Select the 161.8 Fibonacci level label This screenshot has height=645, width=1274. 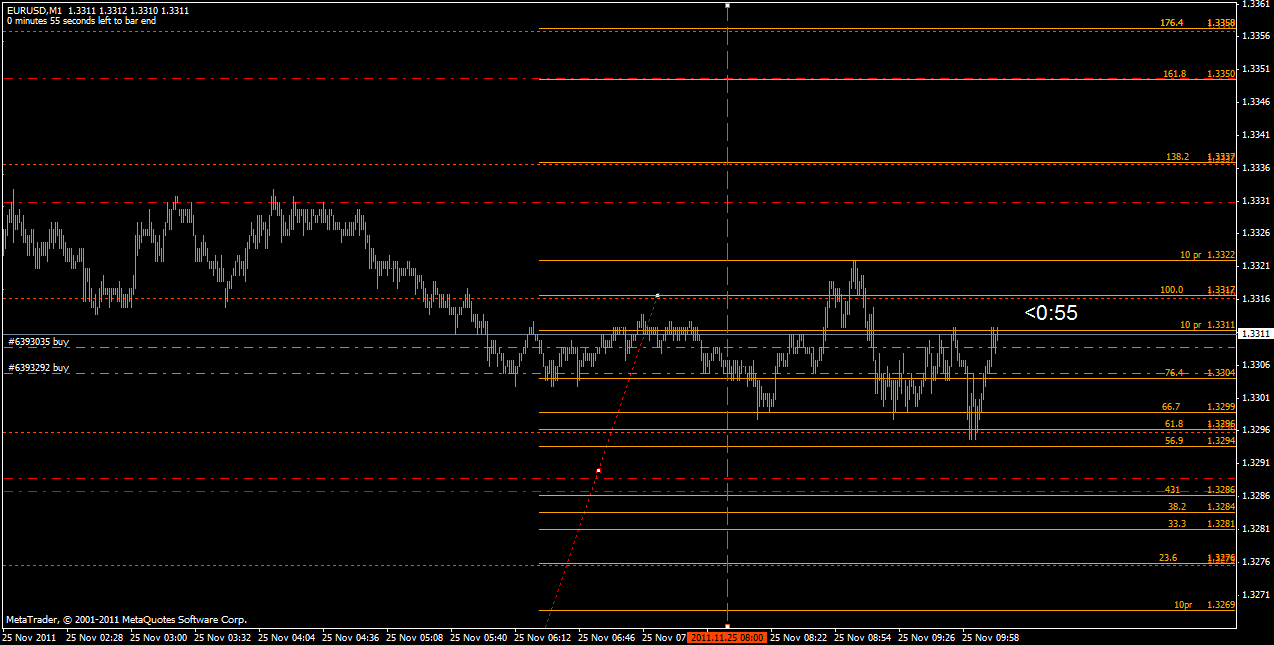tap(1174, 74)
